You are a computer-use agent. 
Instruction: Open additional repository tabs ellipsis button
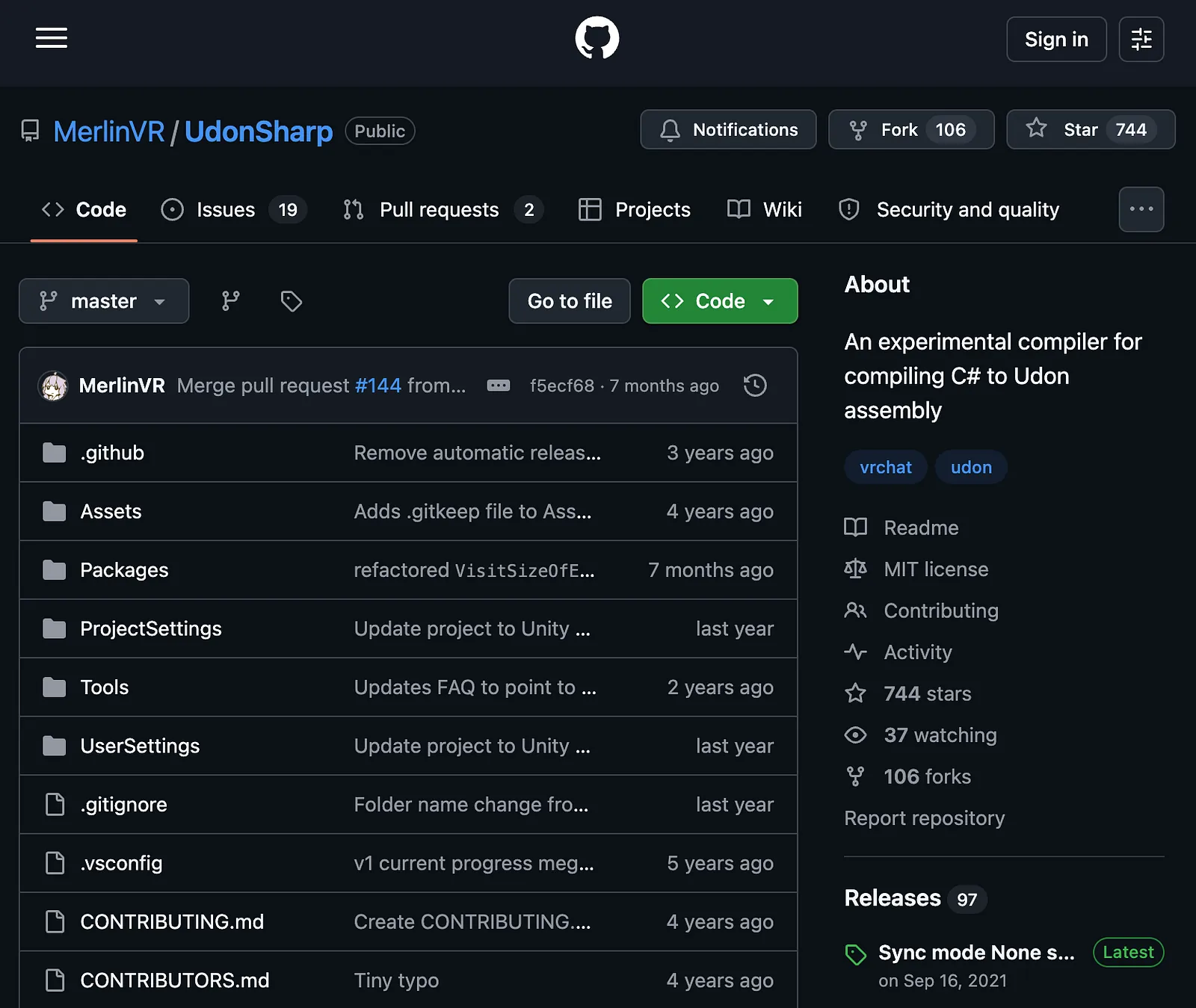(1141, 209)
